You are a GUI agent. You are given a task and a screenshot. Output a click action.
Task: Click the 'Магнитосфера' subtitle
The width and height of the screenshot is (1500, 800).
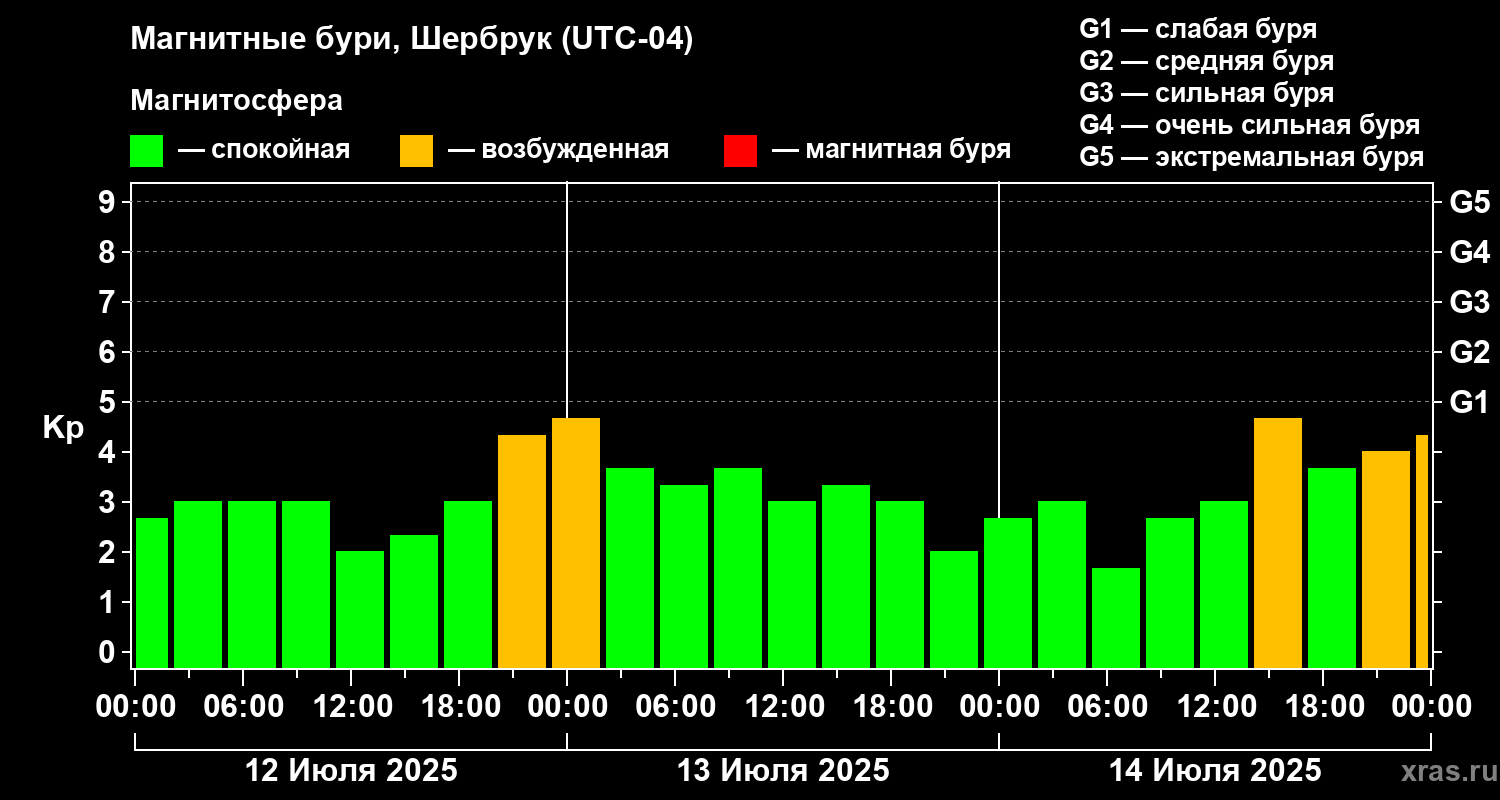tap(236, 101)
